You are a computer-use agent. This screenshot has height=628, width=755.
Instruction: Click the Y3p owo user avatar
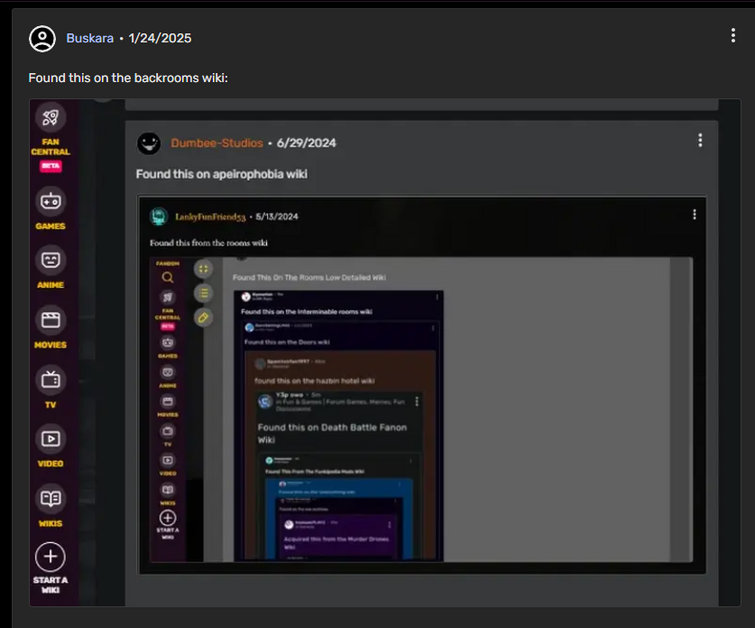(265, 401)
